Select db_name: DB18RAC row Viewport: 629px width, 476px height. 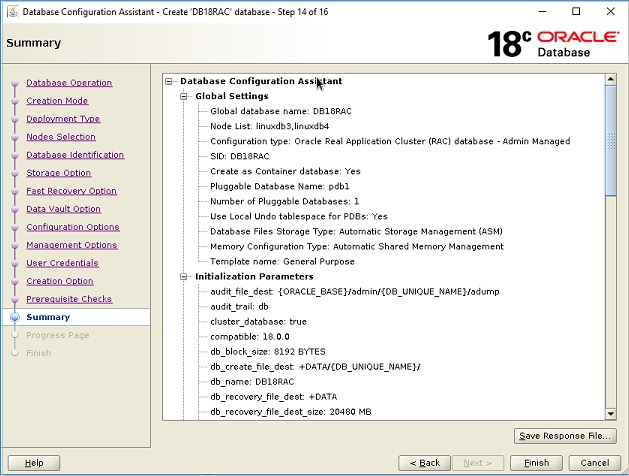tap(252, 382)
